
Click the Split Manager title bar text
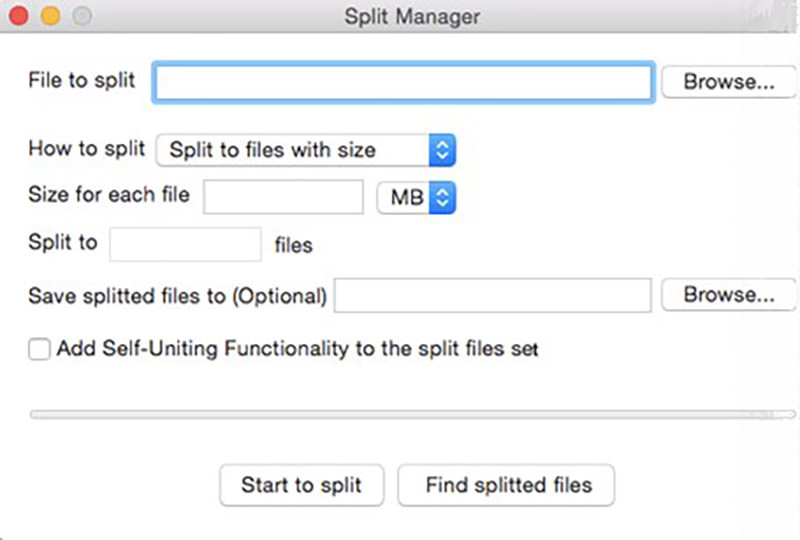pos(412,16)
